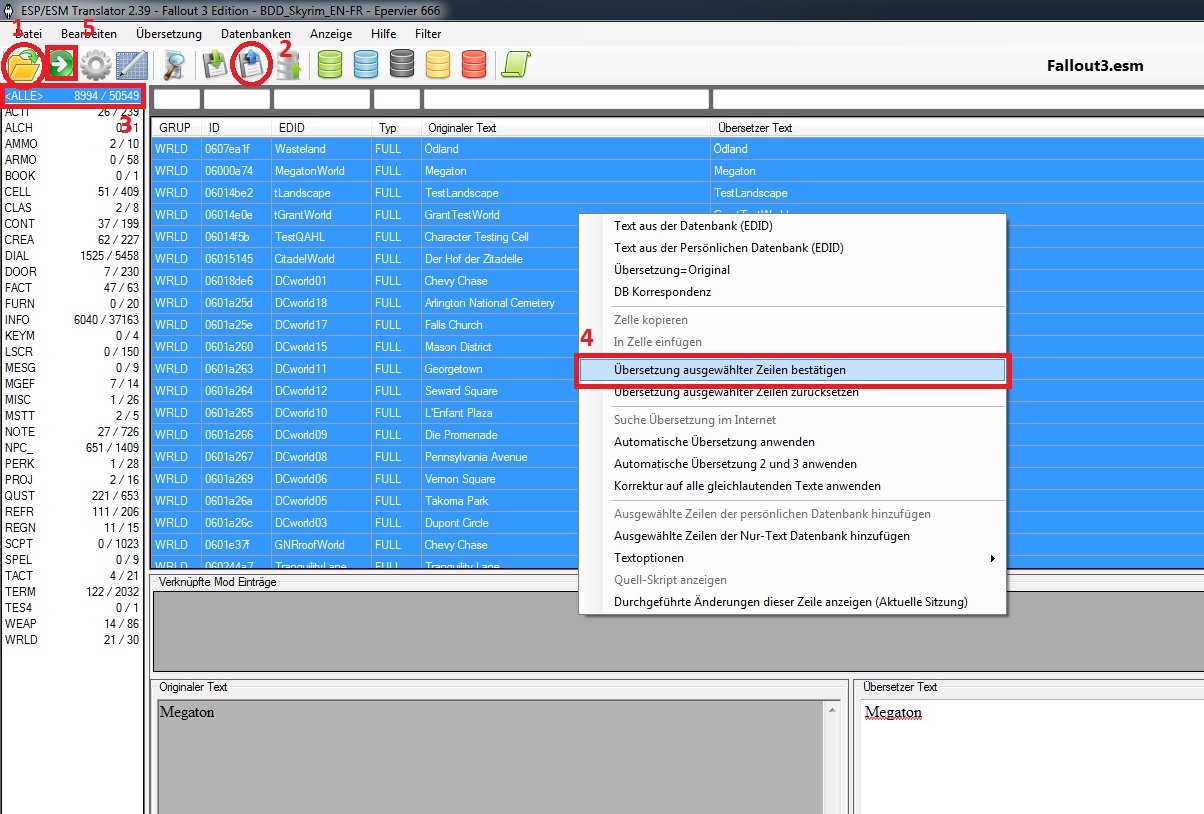Click the green arrow finalize icon

click(62, 66)
